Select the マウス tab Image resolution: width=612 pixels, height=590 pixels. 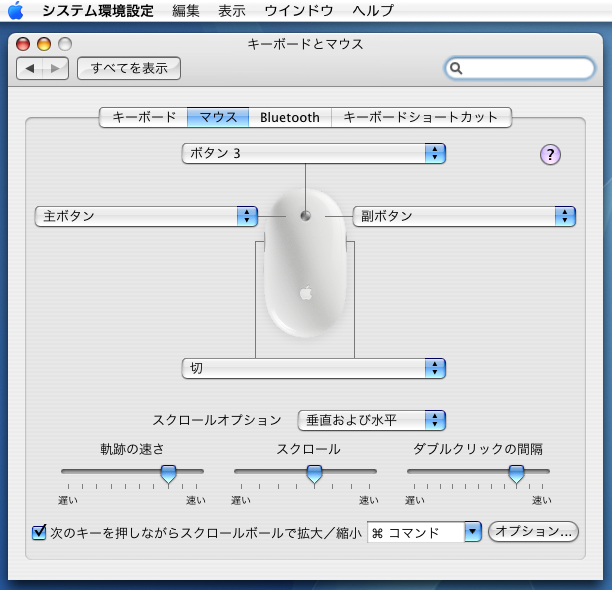click(x=218, y=117)
